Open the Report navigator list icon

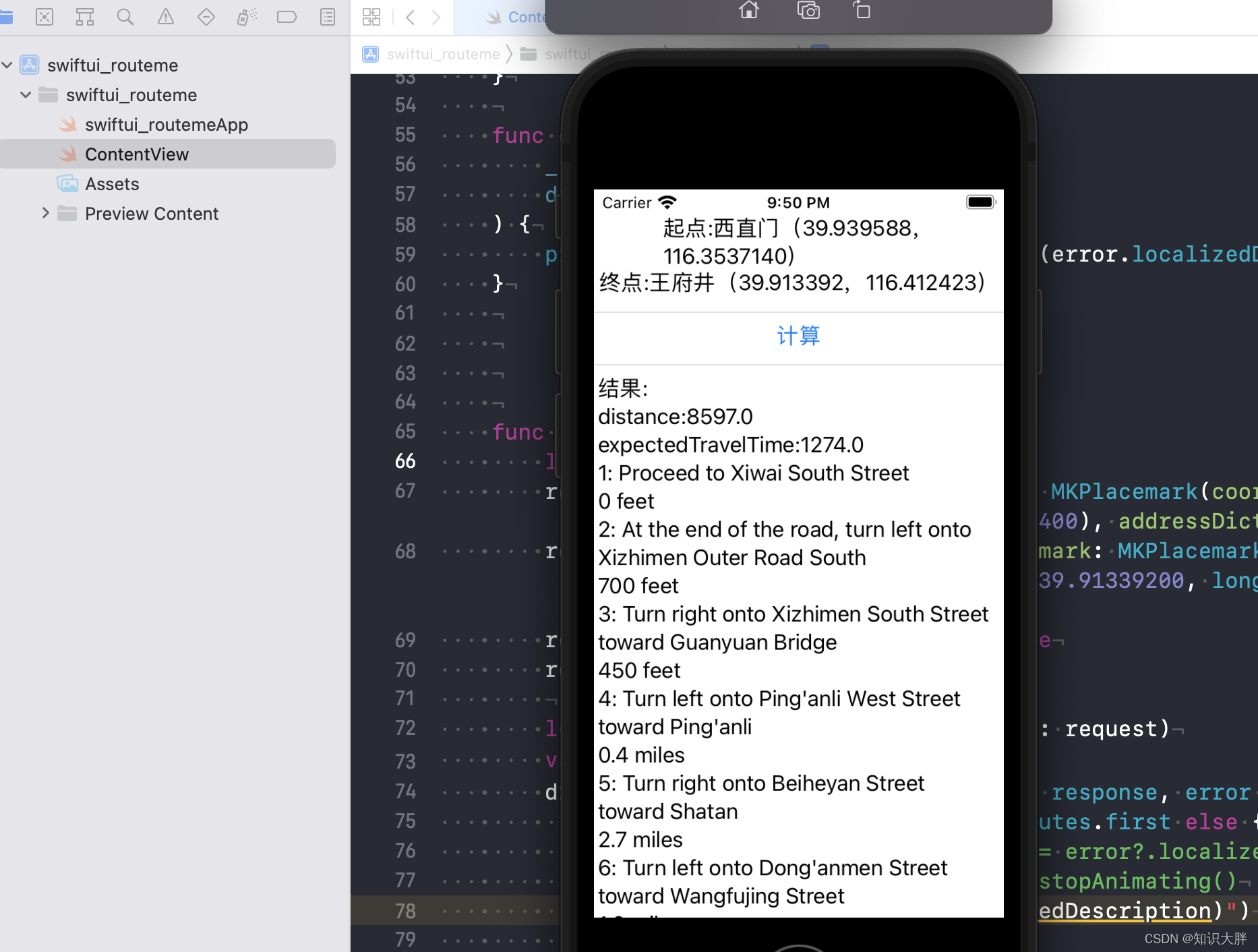(x=328, y=17)
